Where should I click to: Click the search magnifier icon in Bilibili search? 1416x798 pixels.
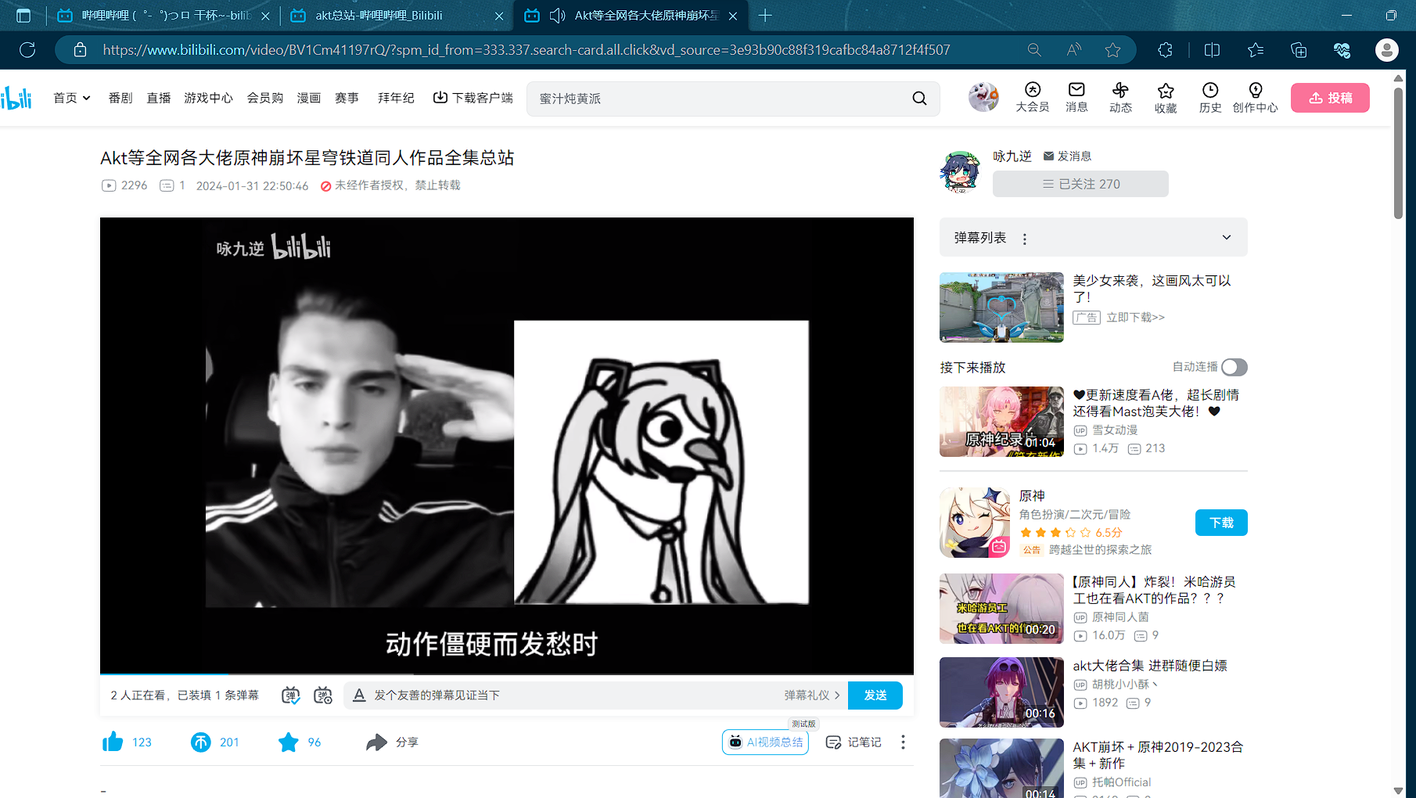pyautogui.click(x=919, y=98)
